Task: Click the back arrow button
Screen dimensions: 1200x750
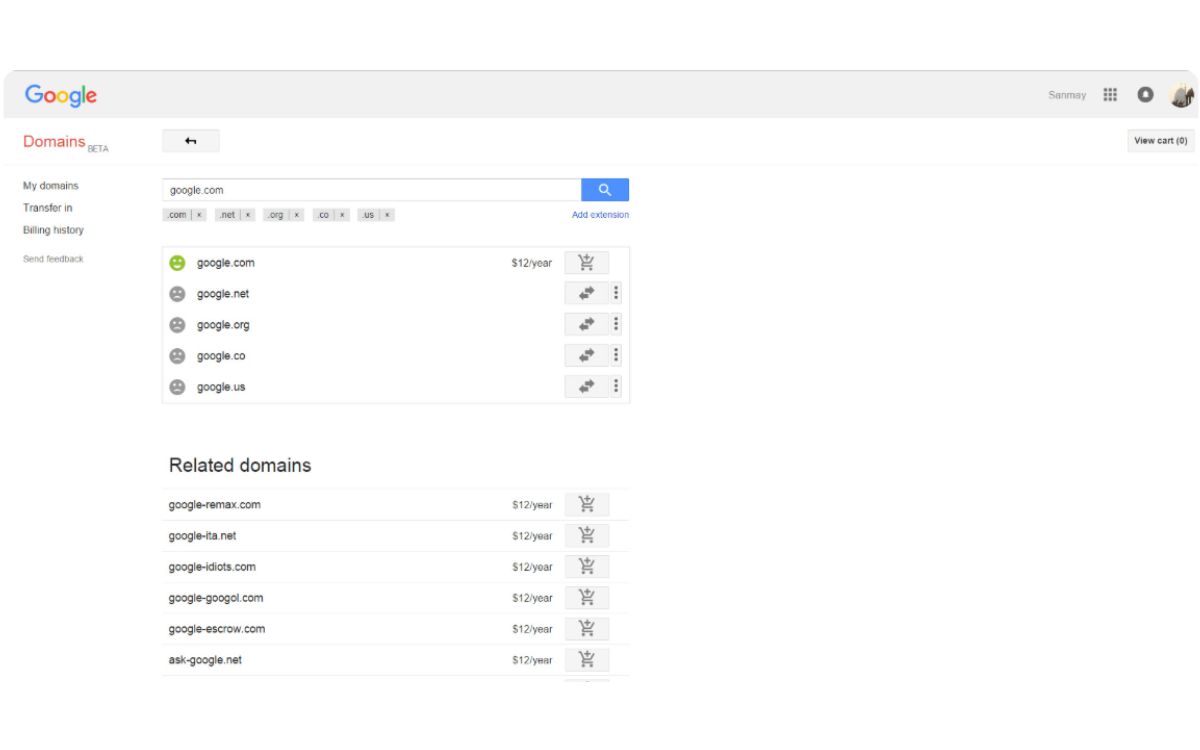Action: point(191,141)
